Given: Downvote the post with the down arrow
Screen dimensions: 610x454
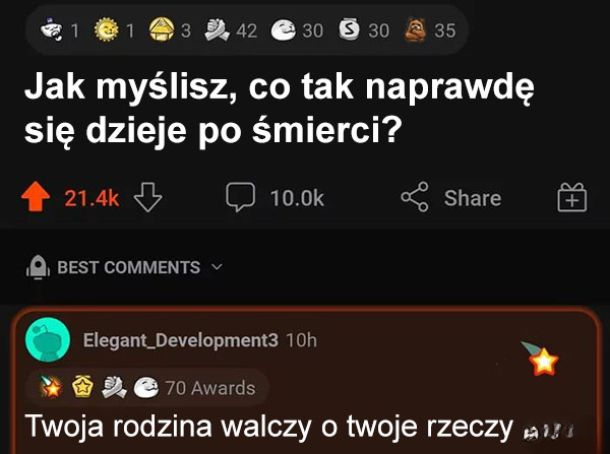Looking at the screenshot, I should (x=148, y=198).
